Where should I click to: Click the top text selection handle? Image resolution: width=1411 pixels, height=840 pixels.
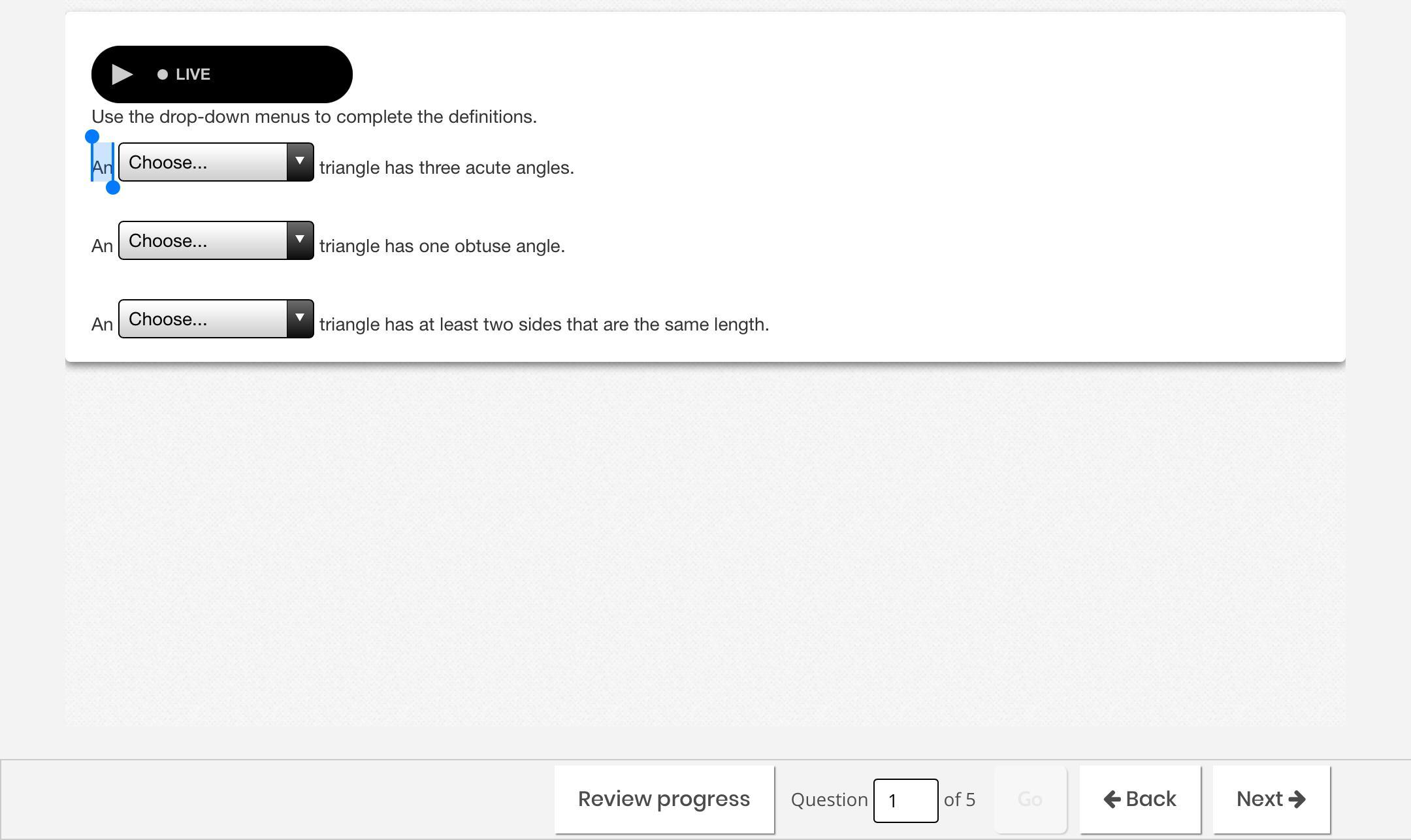(92, 137)
